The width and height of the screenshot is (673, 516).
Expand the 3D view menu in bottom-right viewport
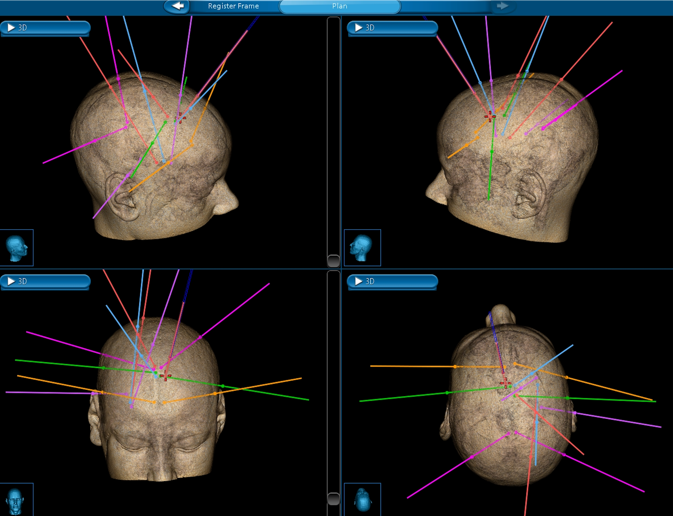[x=391, y=282]
